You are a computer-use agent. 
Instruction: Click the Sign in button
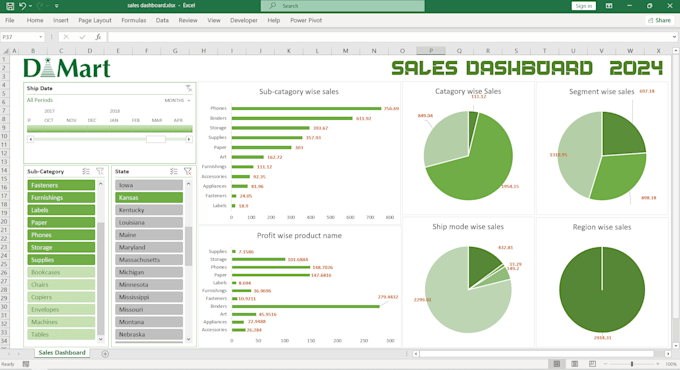(x=584, y=6)
